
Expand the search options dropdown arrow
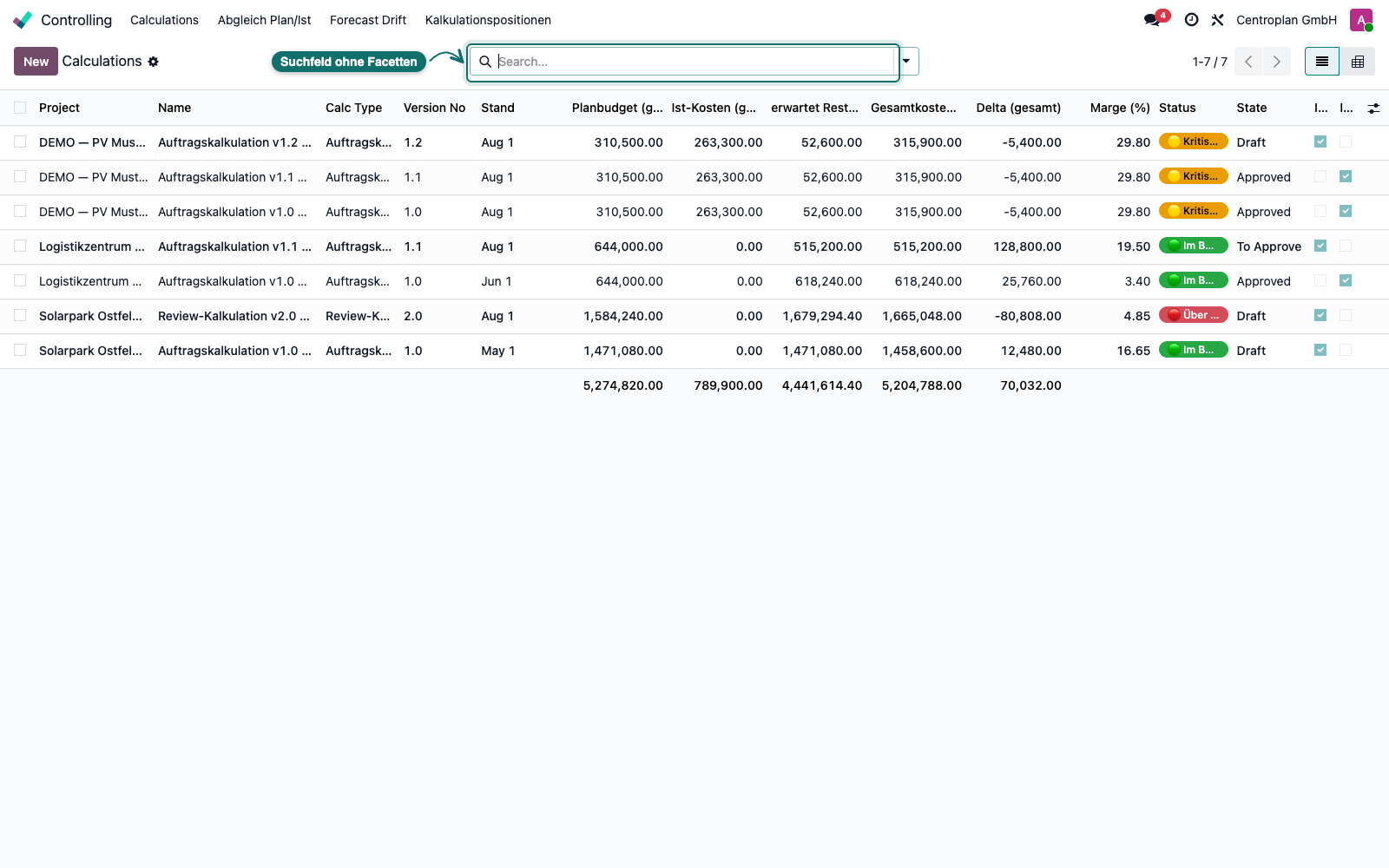(x=906, y=62)
